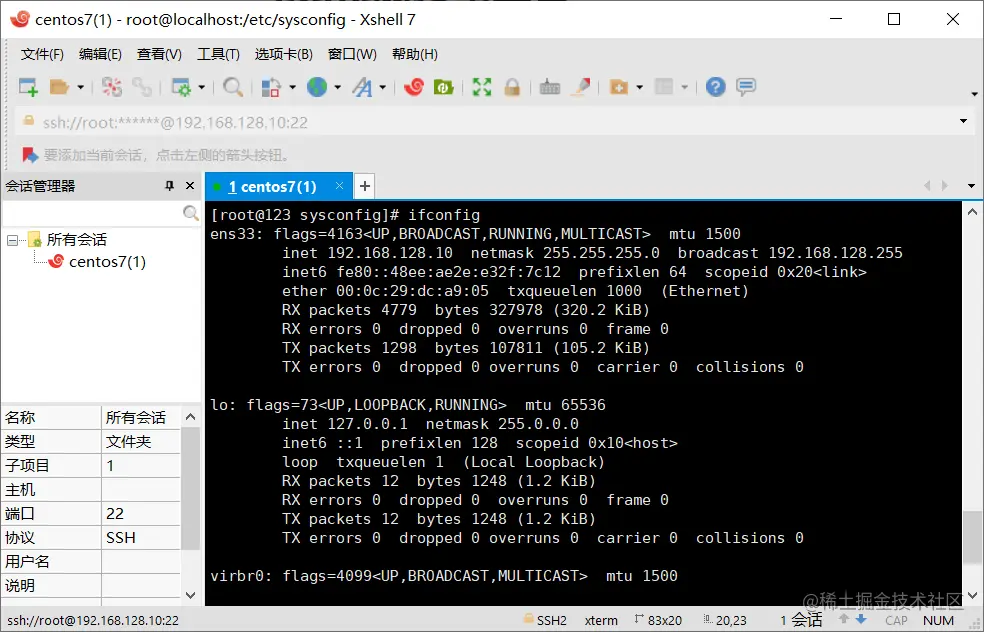Viewport: 984px width, 632px height.
Task: Click properties panel scroll down arrow
Action: click(x=191, y=595)
